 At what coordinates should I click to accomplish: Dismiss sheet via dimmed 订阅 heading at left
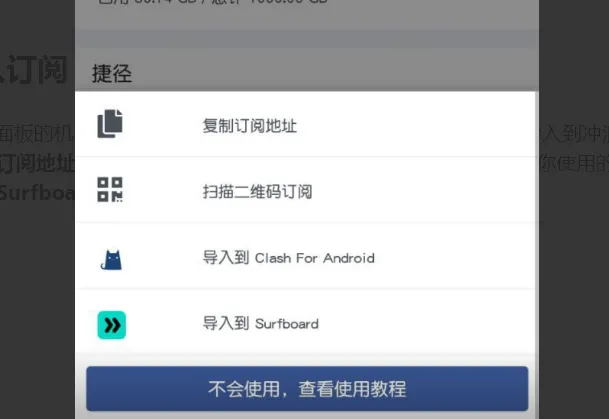pos(37,70)
